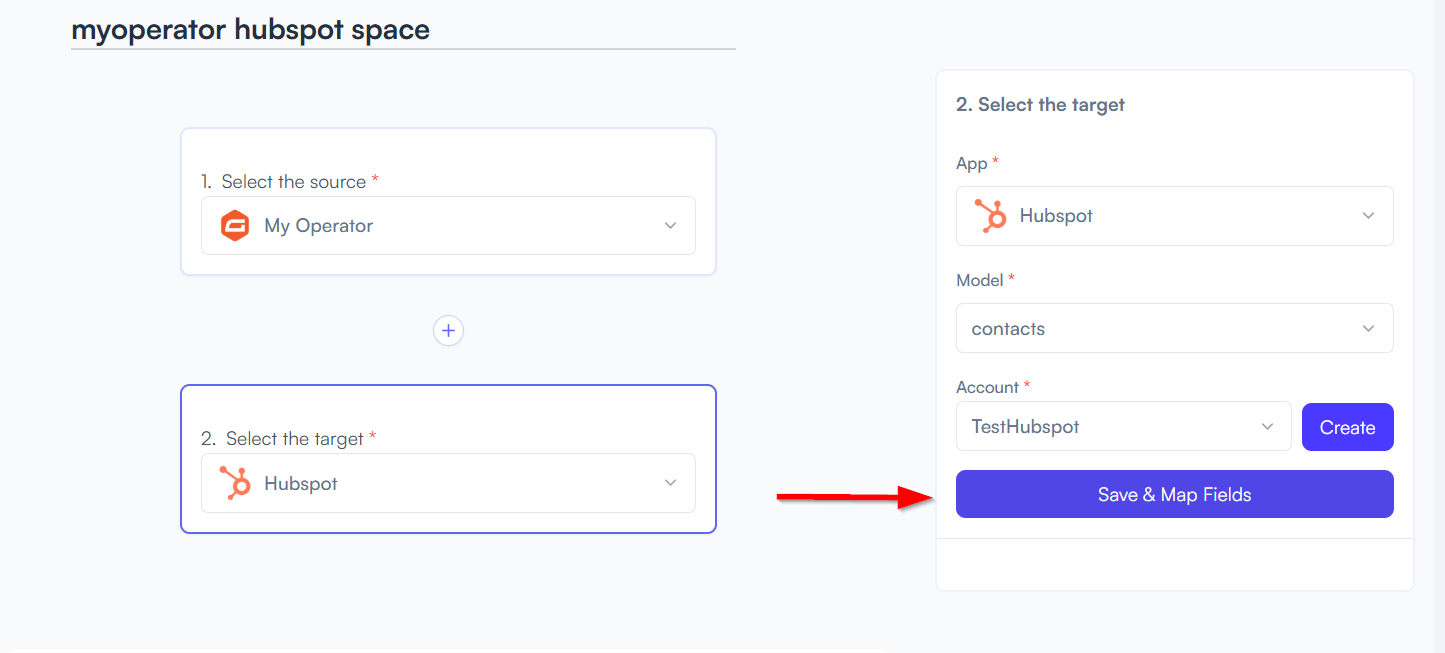Image resolution: width=1445 pixels, height=653 pixels.
Task: Open the Model contacts dropdown
Action: coord(1175,328)
